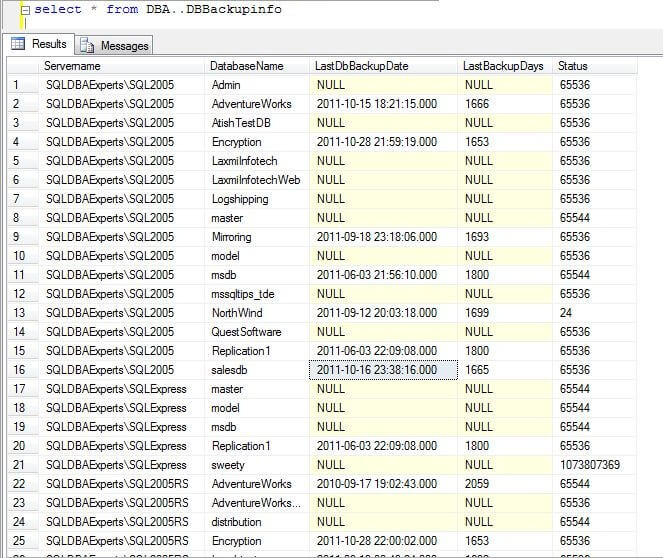Click SQLDBAExperts\SQLExpress cell in row 17
Screen dimensions: 663x558
[121, 389]
